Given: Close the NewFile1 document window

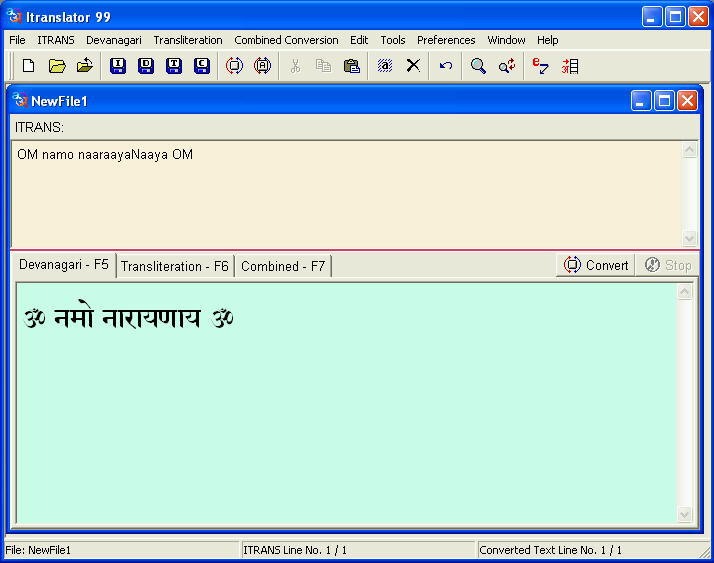Looking at the screenshot, I should [687, 101].
